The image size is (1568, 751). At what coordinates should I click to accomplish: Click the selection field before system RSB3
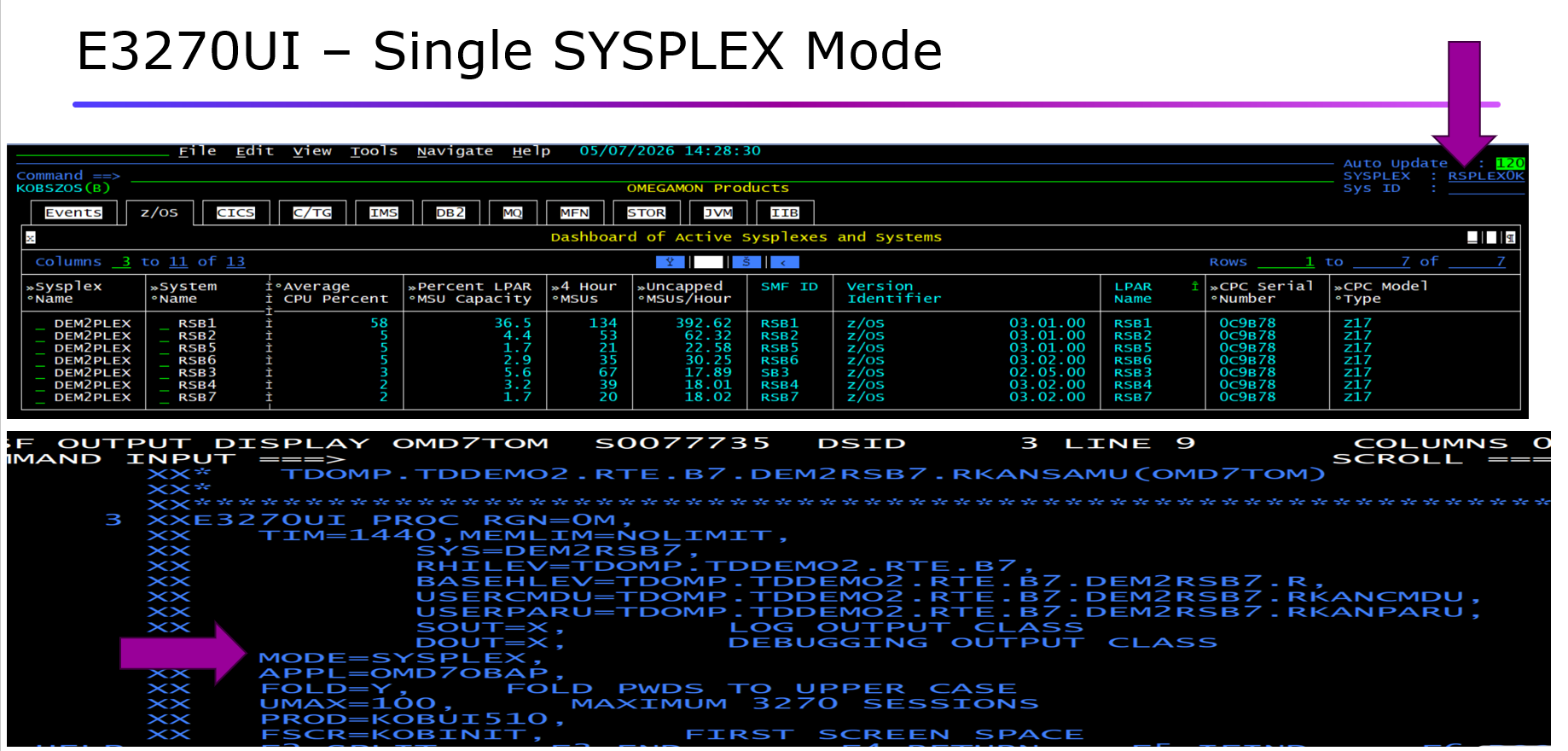coord(164,373)
